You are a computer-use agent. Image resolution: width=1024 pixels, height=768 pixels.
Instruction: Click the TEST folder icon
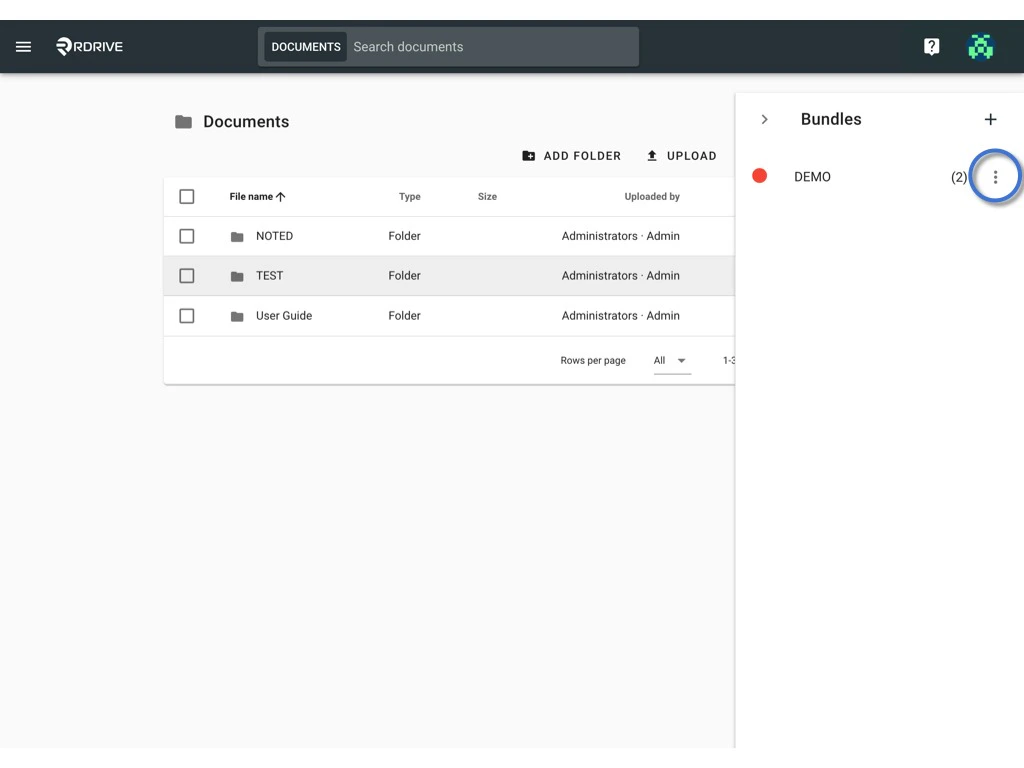(x=237, y=276)
